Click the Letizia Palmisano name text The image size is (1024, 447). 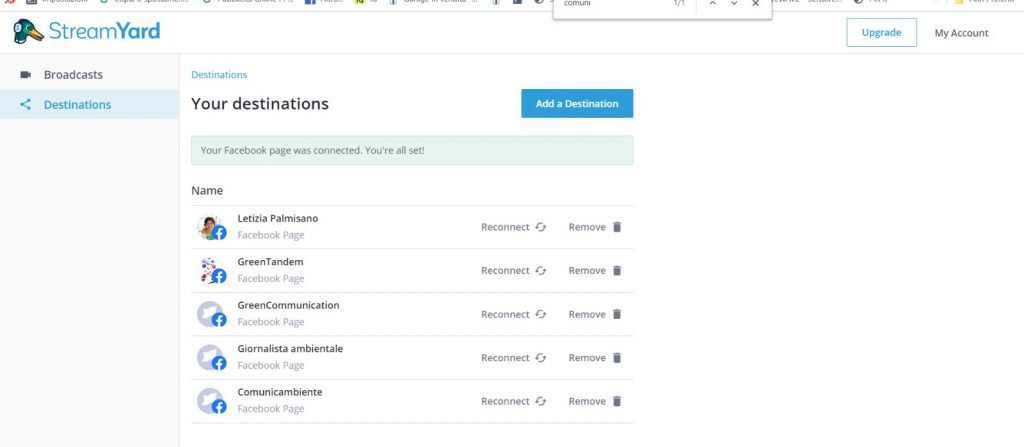(278, 218)
